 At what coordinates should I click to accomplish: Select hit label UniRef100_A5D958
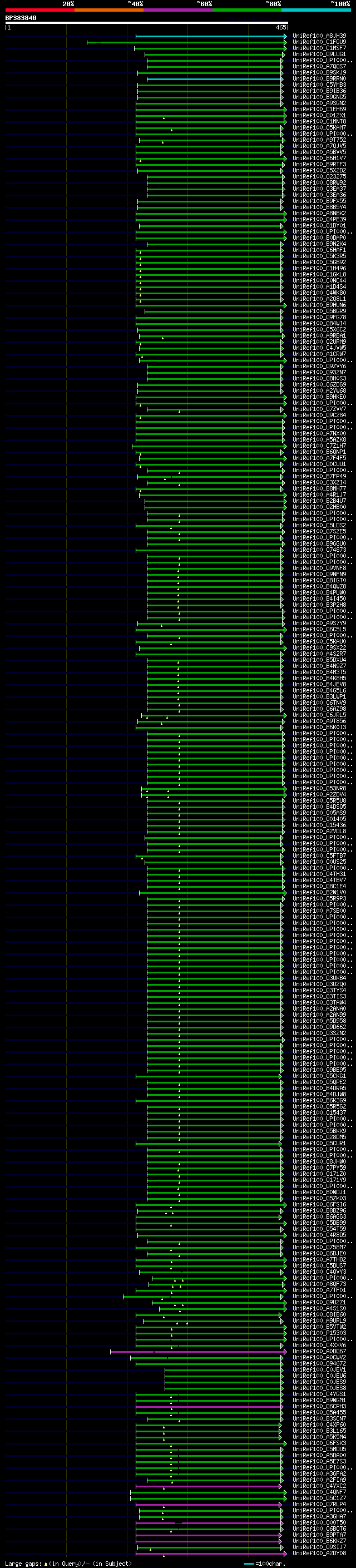tap(319, 1021)
